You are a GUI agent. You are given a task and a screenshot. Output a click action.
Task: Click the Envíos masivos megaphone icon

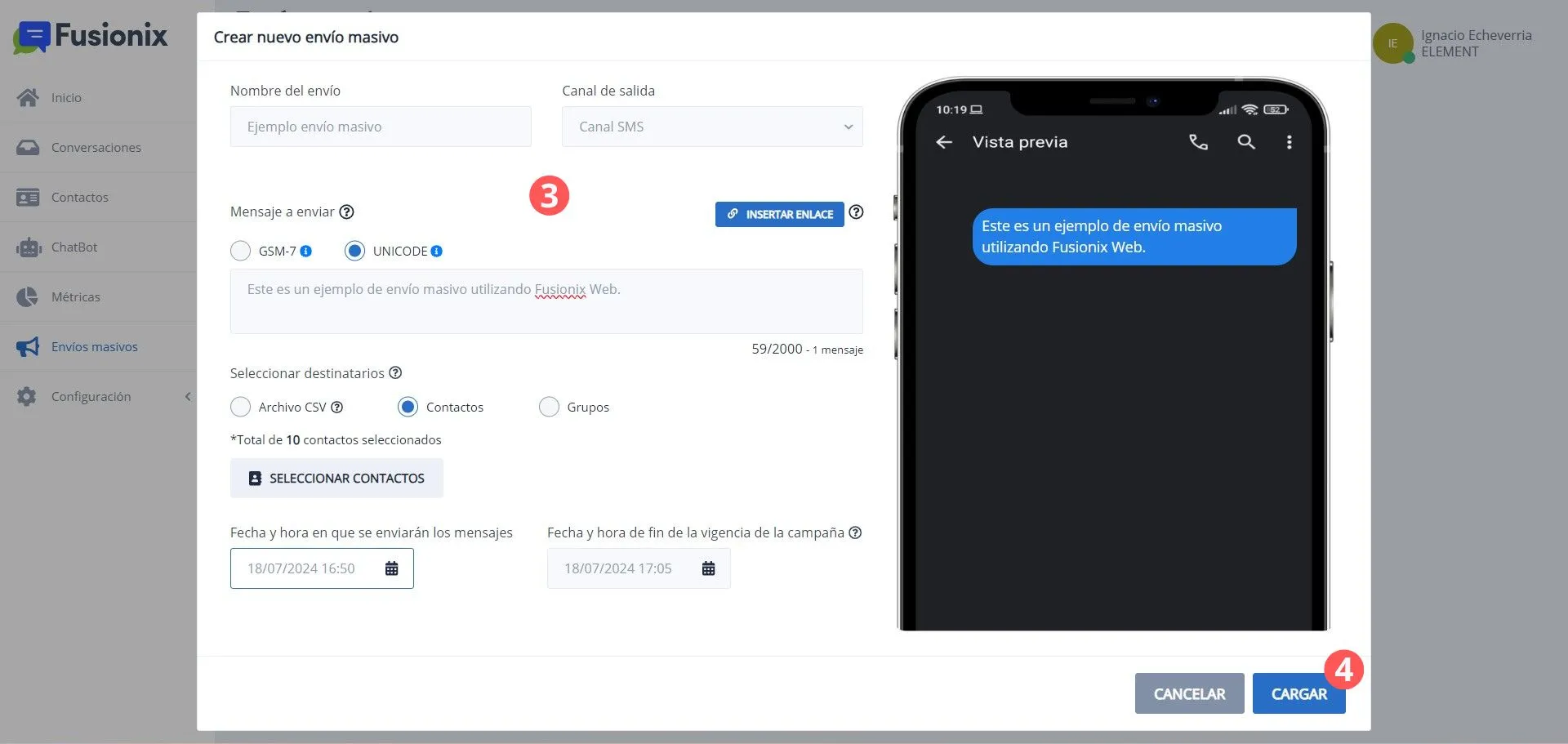tap(28, 347)
